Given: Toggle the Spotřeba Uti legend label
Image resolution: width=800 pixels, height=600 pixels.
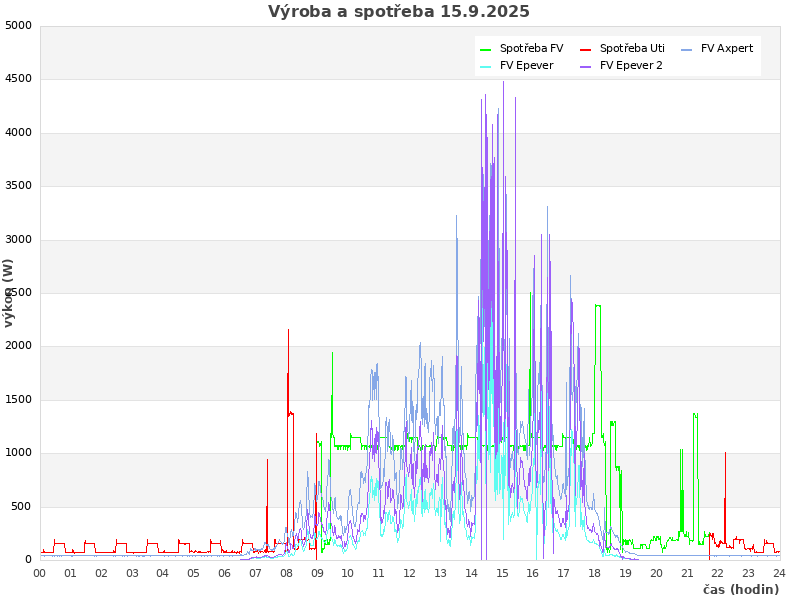Looking at the screenshot, I should click(632, 48).
